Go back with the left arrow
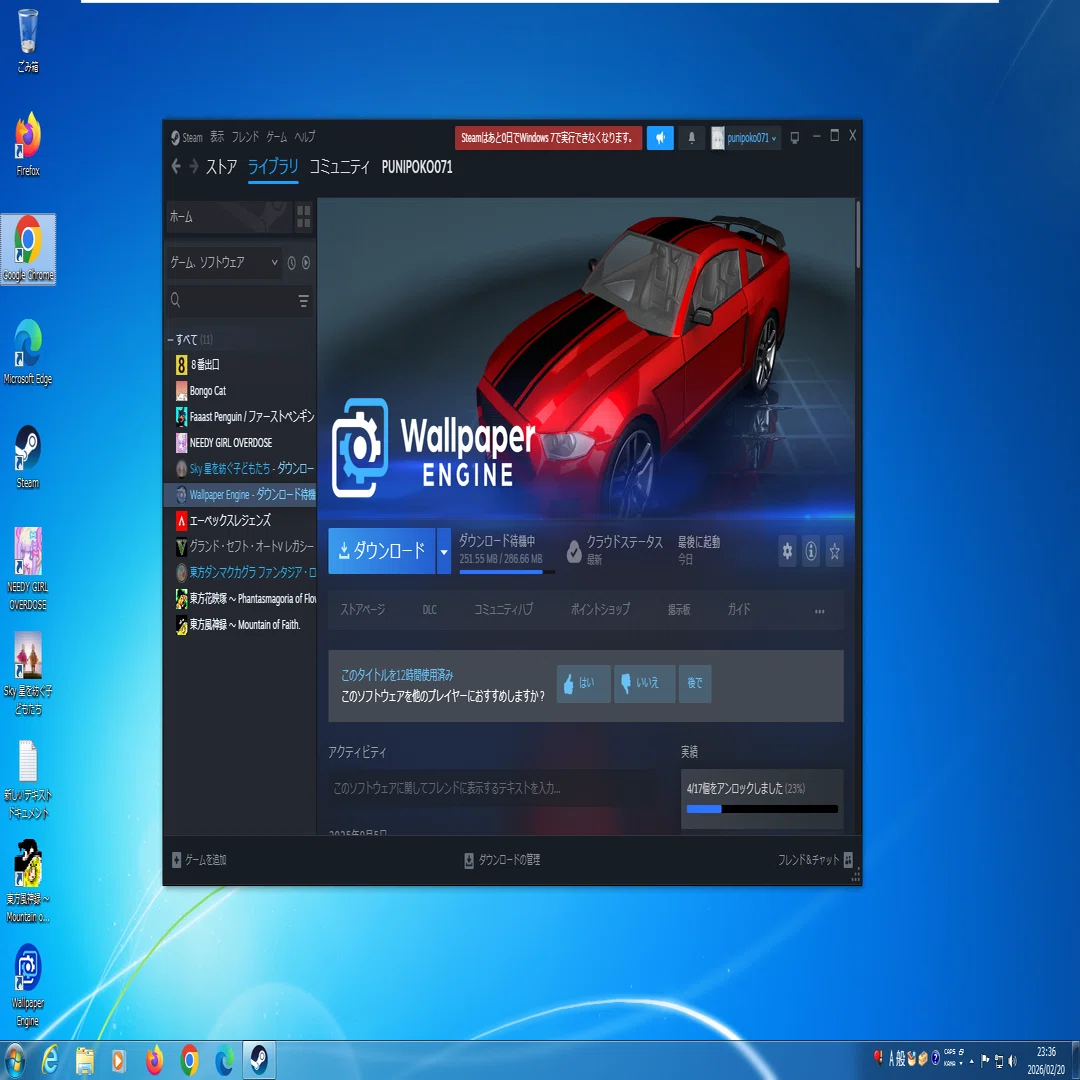Image resolution: width=1080 pixels, height=1080 pixels. click(x=176, y=166)
